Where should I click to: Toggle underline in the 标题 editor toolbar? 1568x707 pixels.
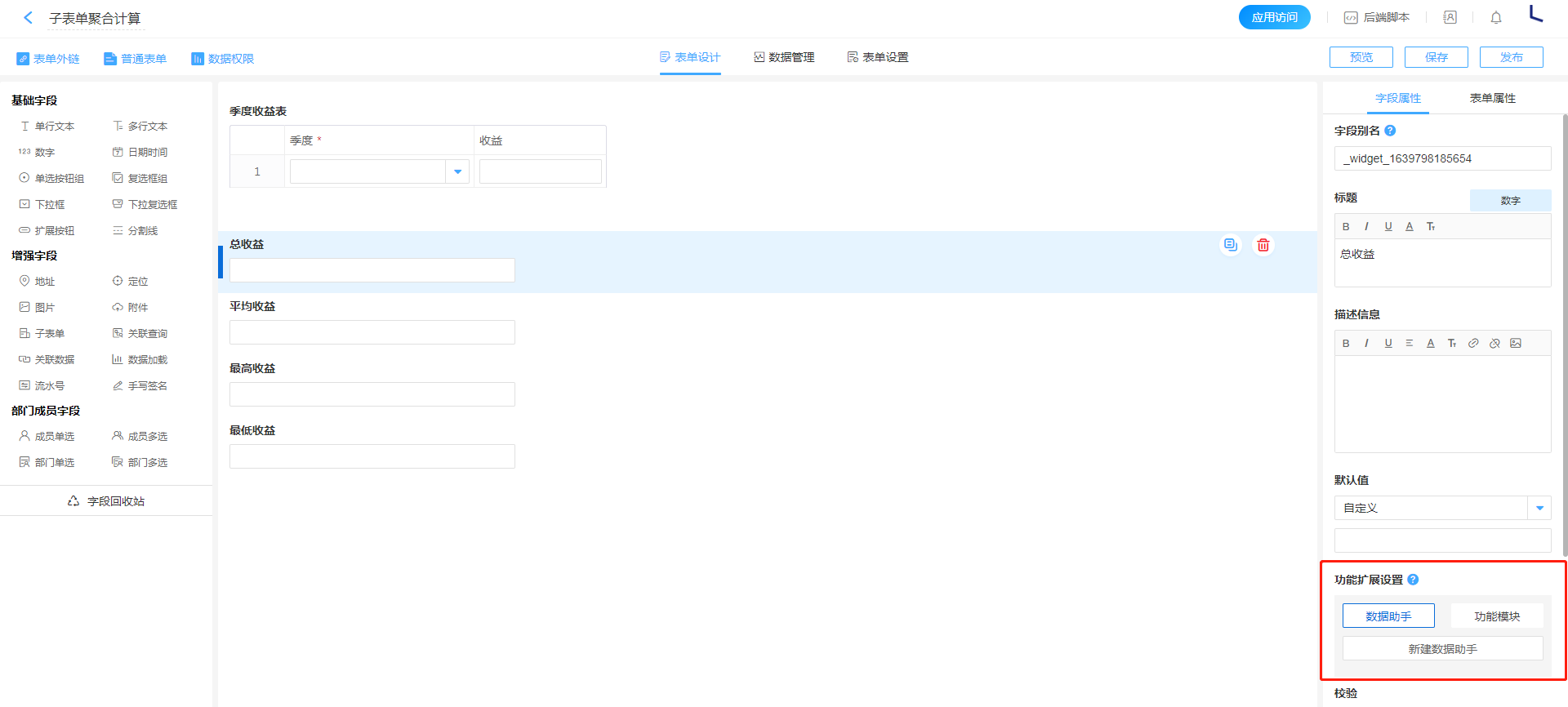pyautogui.click(x=1388, y=227)
